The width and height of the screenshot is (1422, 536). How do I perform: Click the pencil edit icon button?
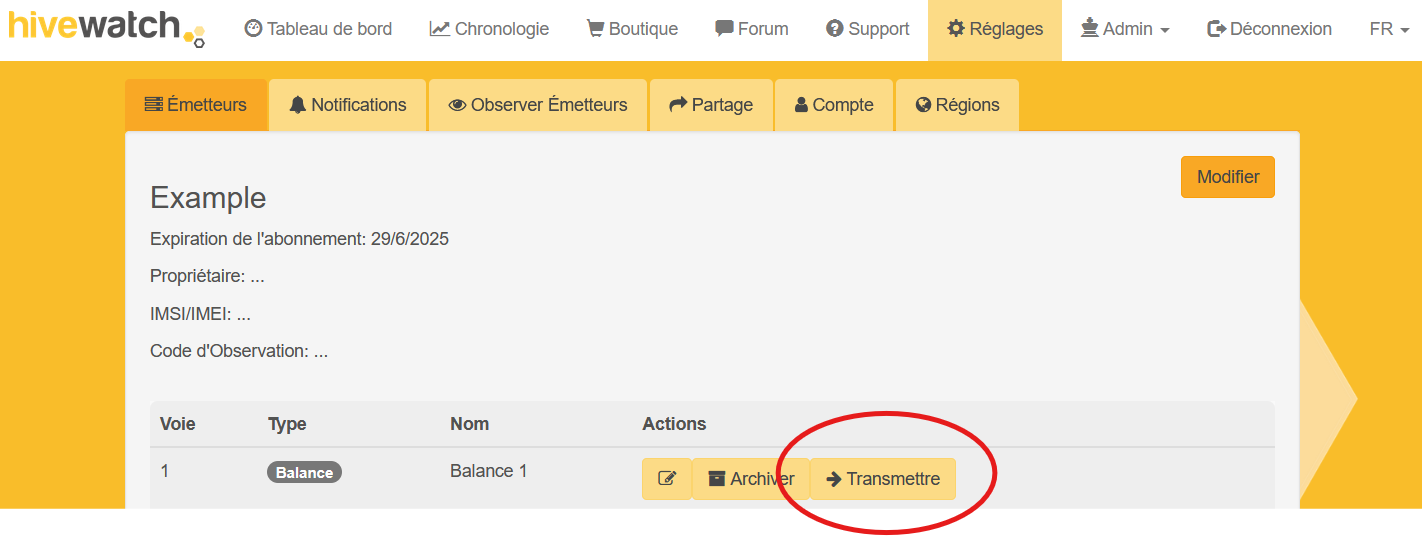[x=667, y=479]
